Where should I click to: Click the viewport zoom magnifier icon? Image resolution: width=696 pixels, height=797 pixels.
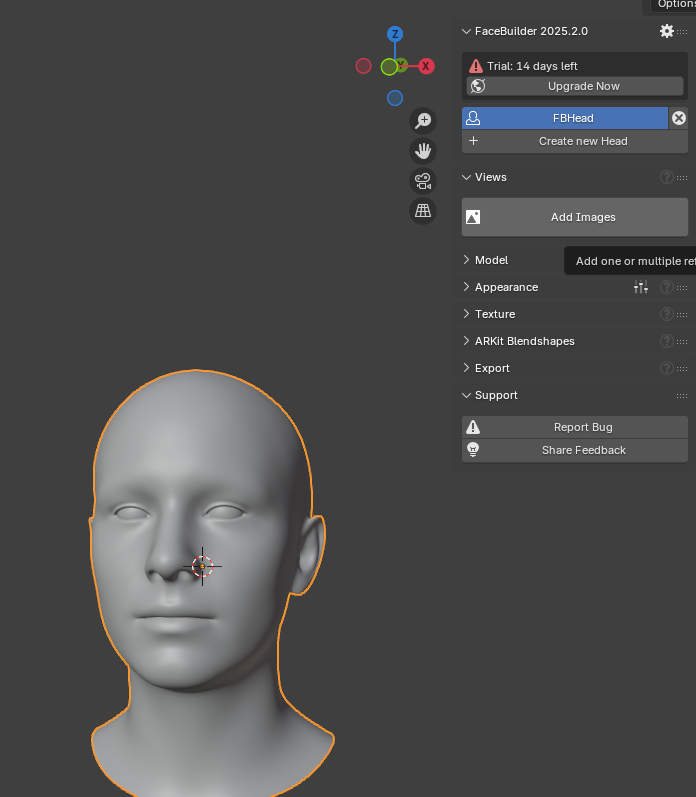(423, 121)
